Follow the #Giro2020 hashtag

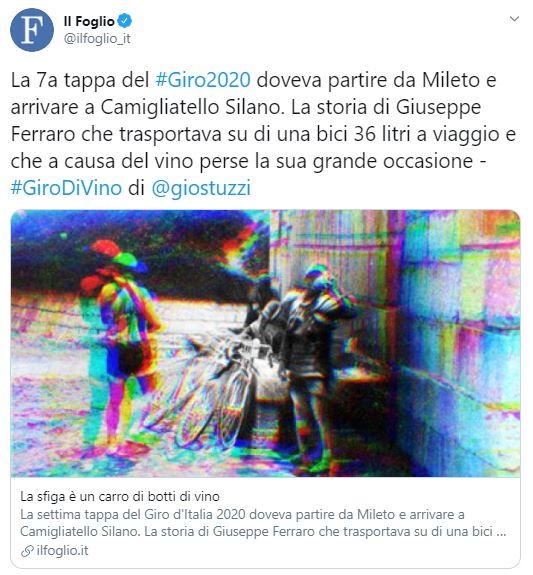pos(203,80)
